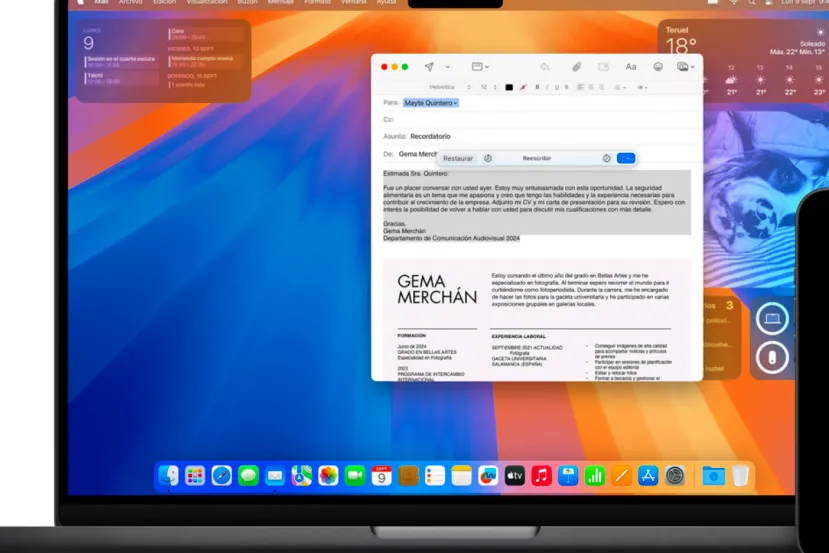The image size is (829, 553).
Task: Send the email with the paper plane icon
Action: tap(429, 67)
